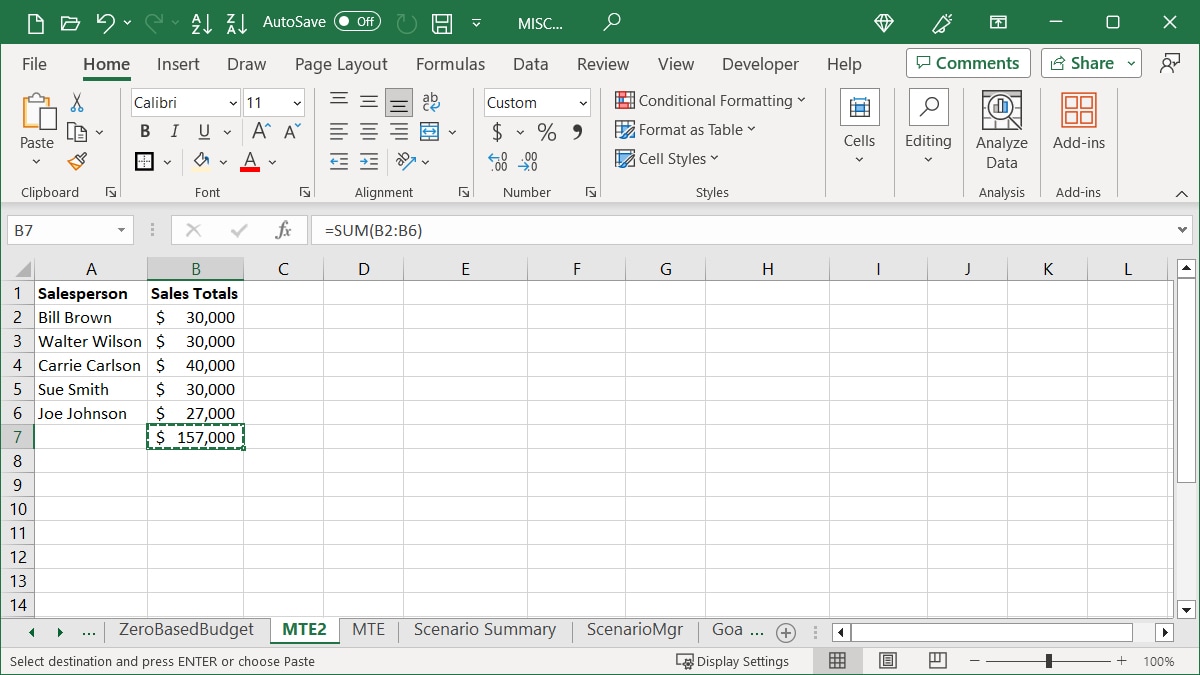This screenshot has height=675, width=1200.
Task: Apply Percent Style to the selection
Action: [x=545, y=131]
